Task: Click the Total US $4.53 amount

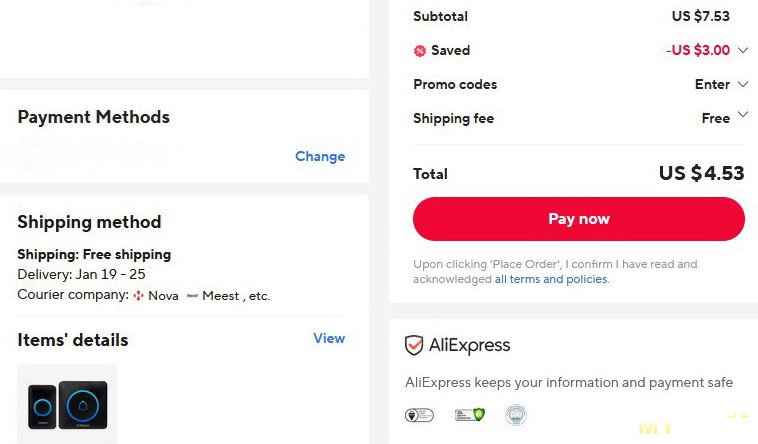Action: coord(701,173)
